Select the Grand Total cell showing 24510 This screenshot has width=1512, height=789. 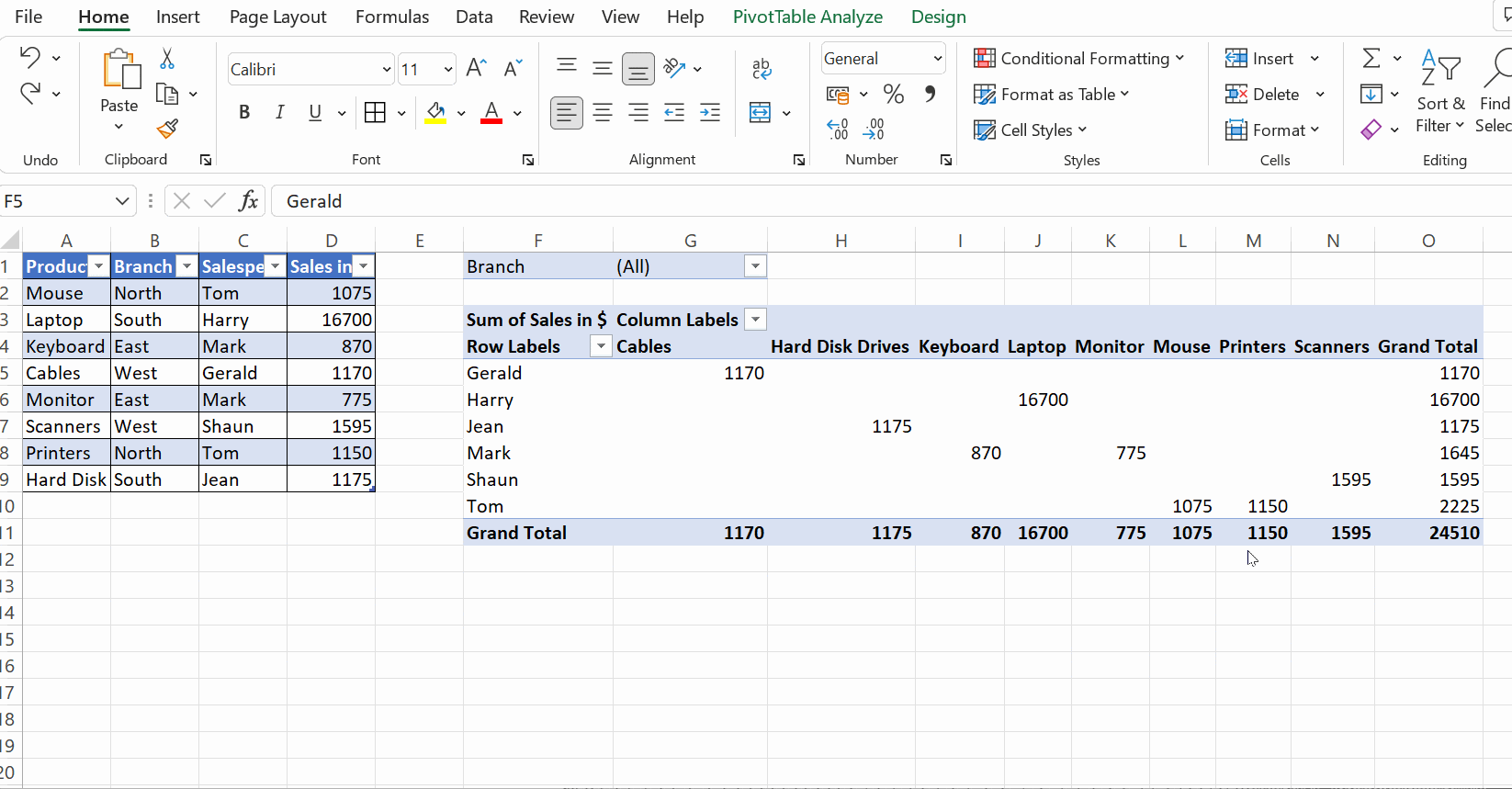(1453, 533)
